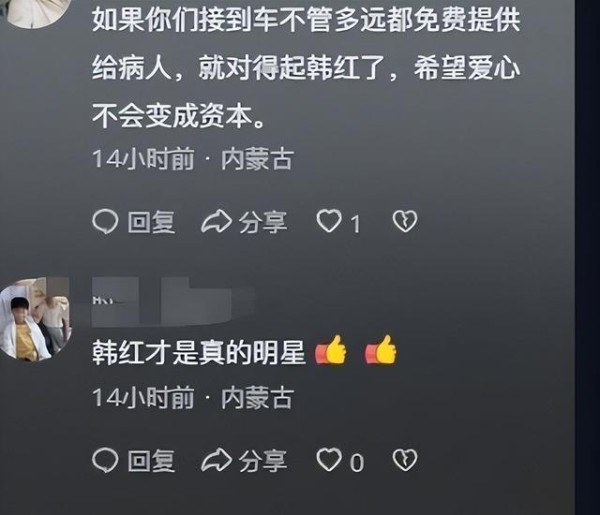Open the profile avatar of the 韩红才是真的明星 commenter
600x515 pixels.
34,321
